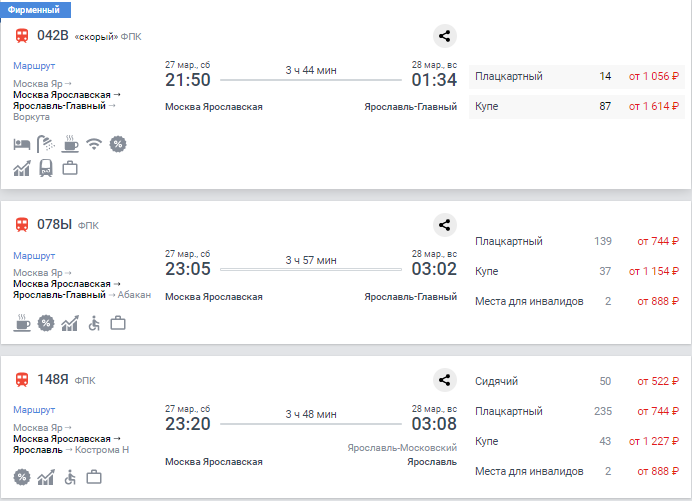This screenshot has width=692, height=501.
Task: Choose Места для инвалидов on train 078Ы
Action: point(578,301)
